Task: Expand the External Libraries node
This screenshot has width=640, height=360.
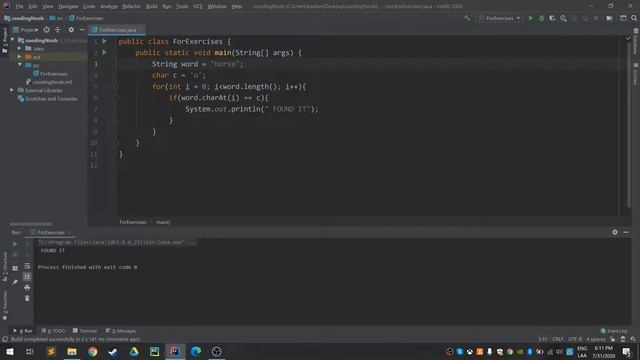Action: pyautogui.click(x=12, y=90)
